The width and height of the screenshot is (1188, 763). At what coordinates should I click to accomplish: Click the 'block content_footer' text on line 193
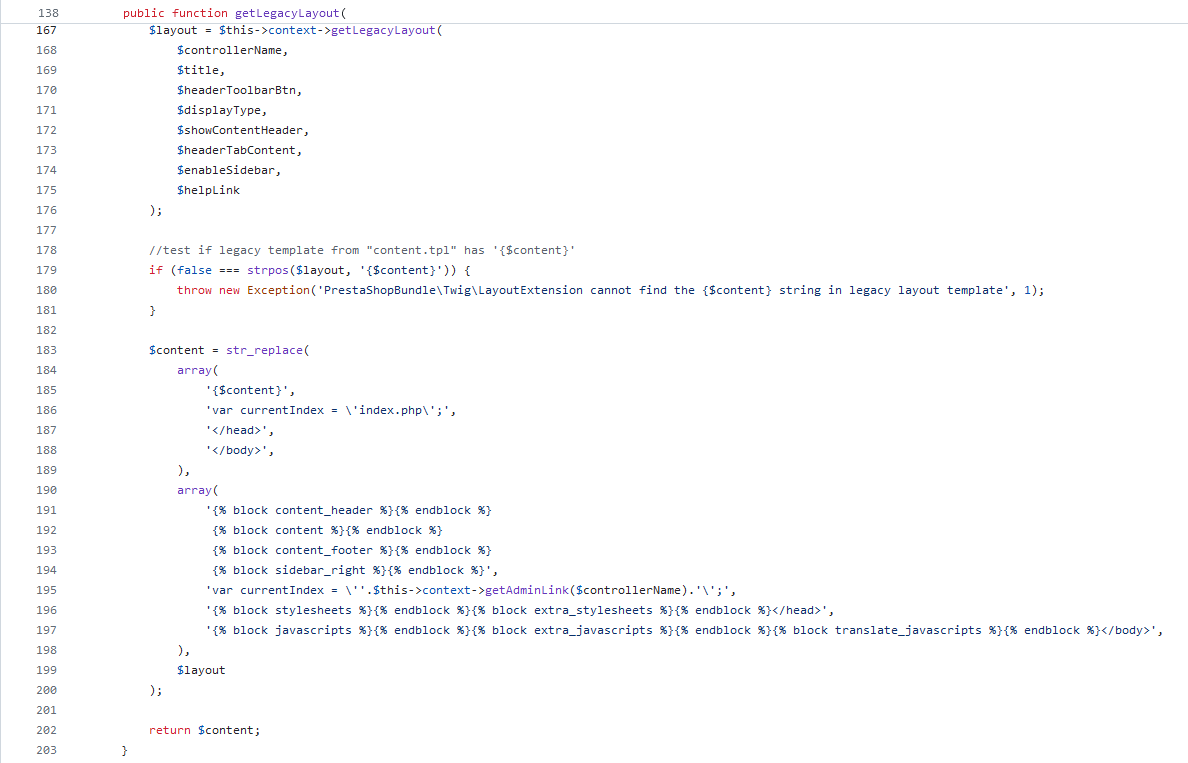tap(302, 550)
